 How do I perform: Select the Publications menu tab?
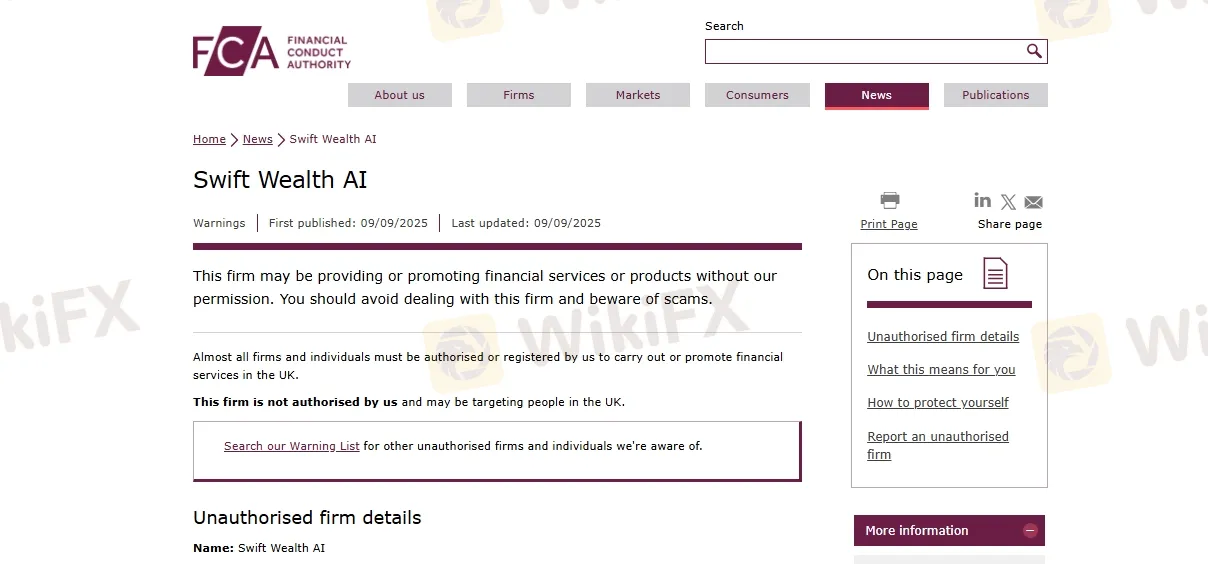[x=996, y=95]
